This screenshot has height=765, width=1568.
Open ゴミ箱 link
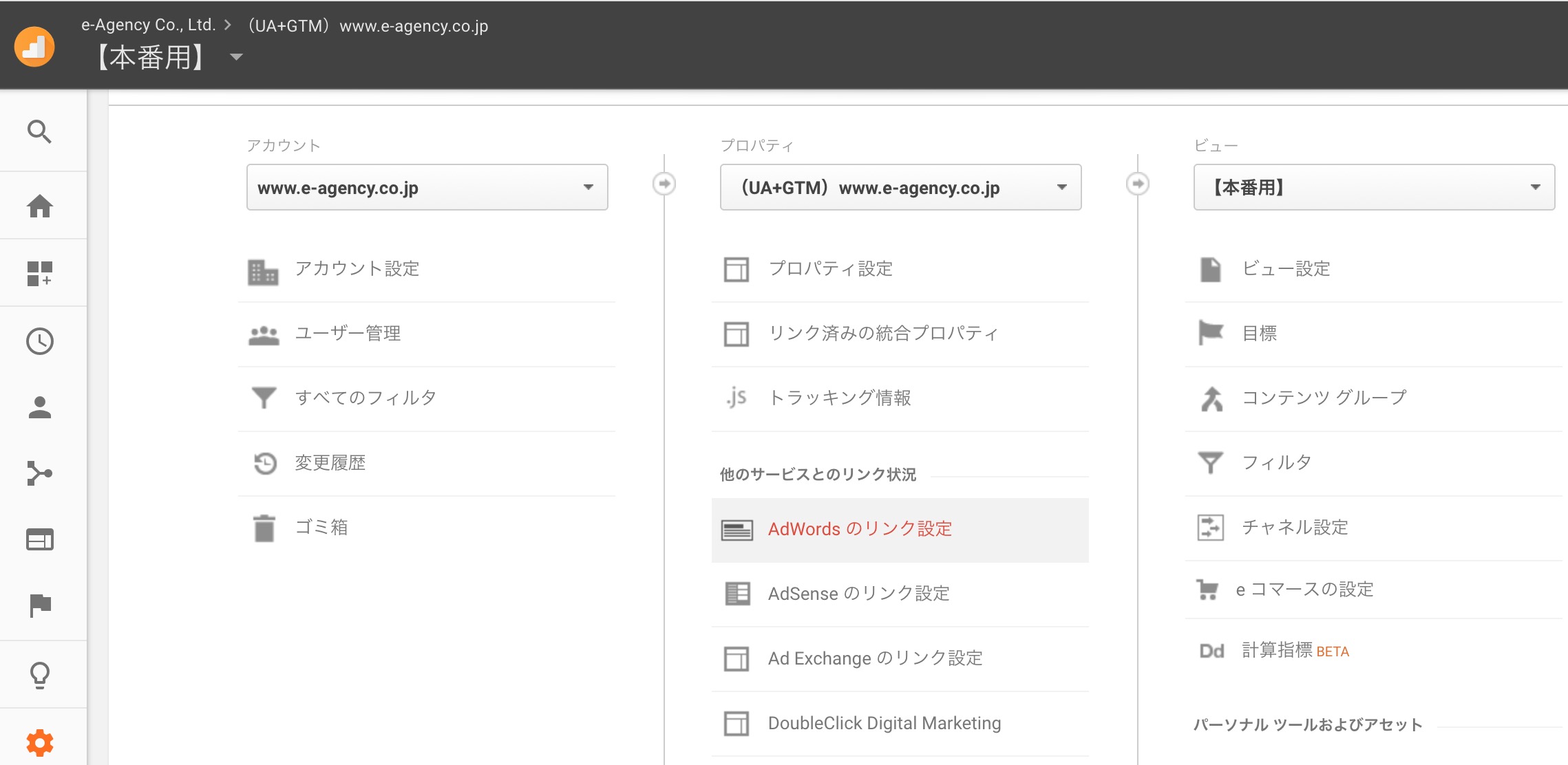coord(321,527)
